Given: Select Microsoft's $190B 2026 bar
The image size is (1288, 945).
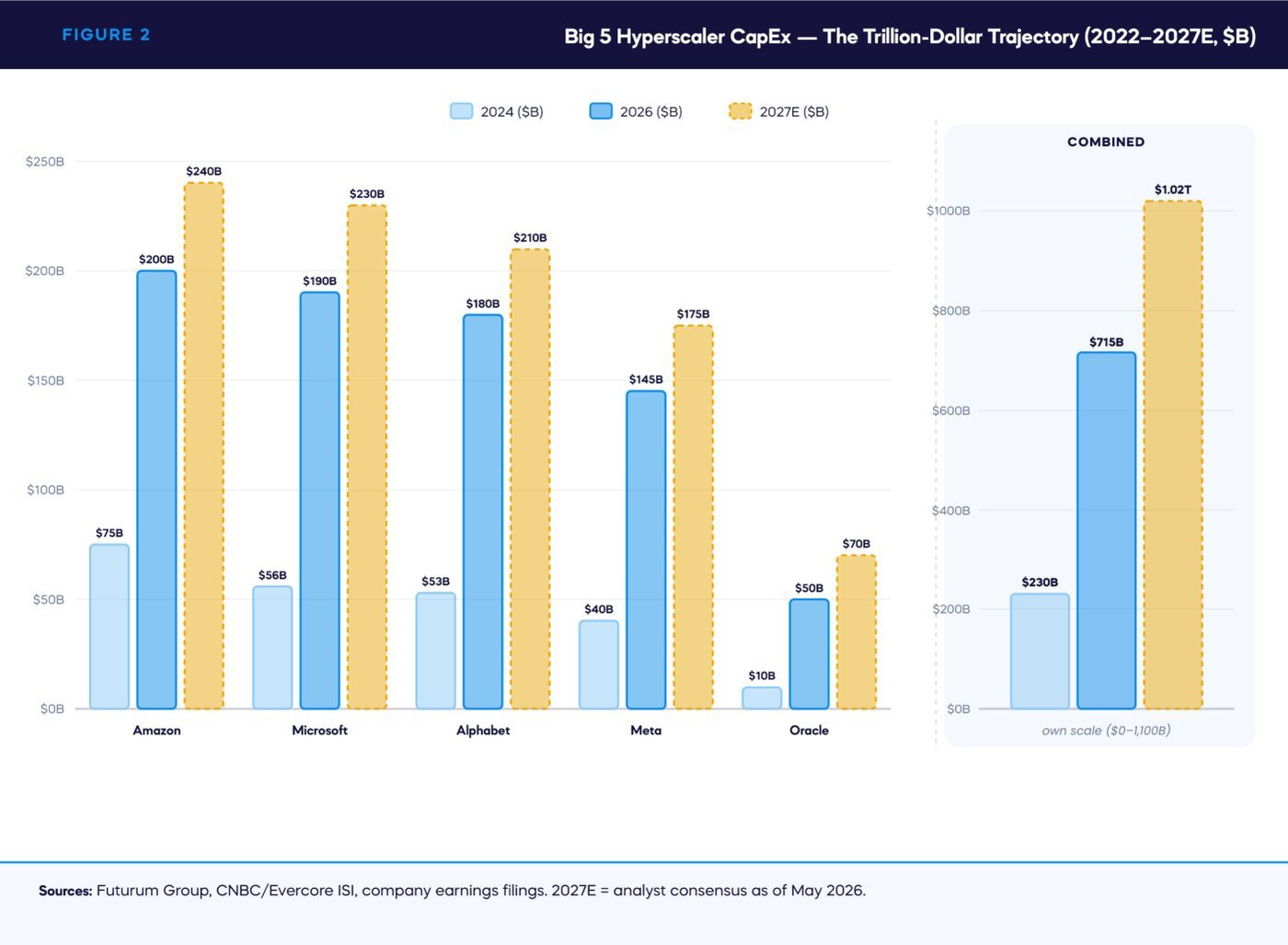Looking at the screenshot, I should tap(319, 501).
